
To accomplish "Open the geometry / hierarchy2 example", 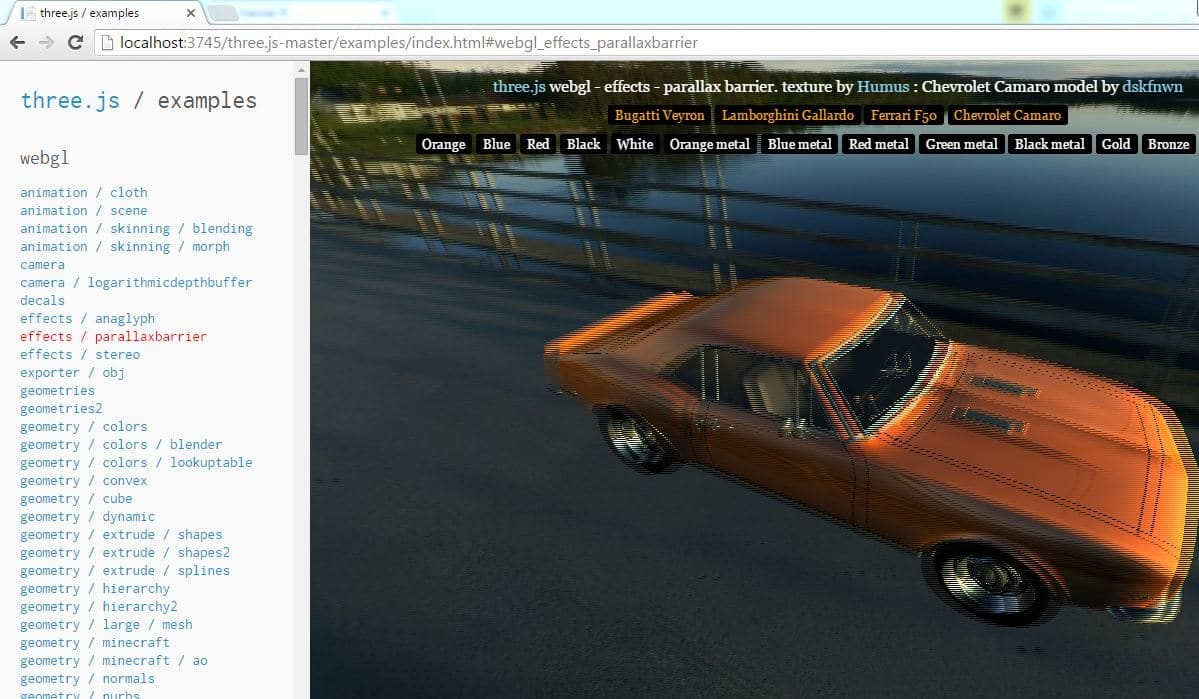I will click(99, 606).
